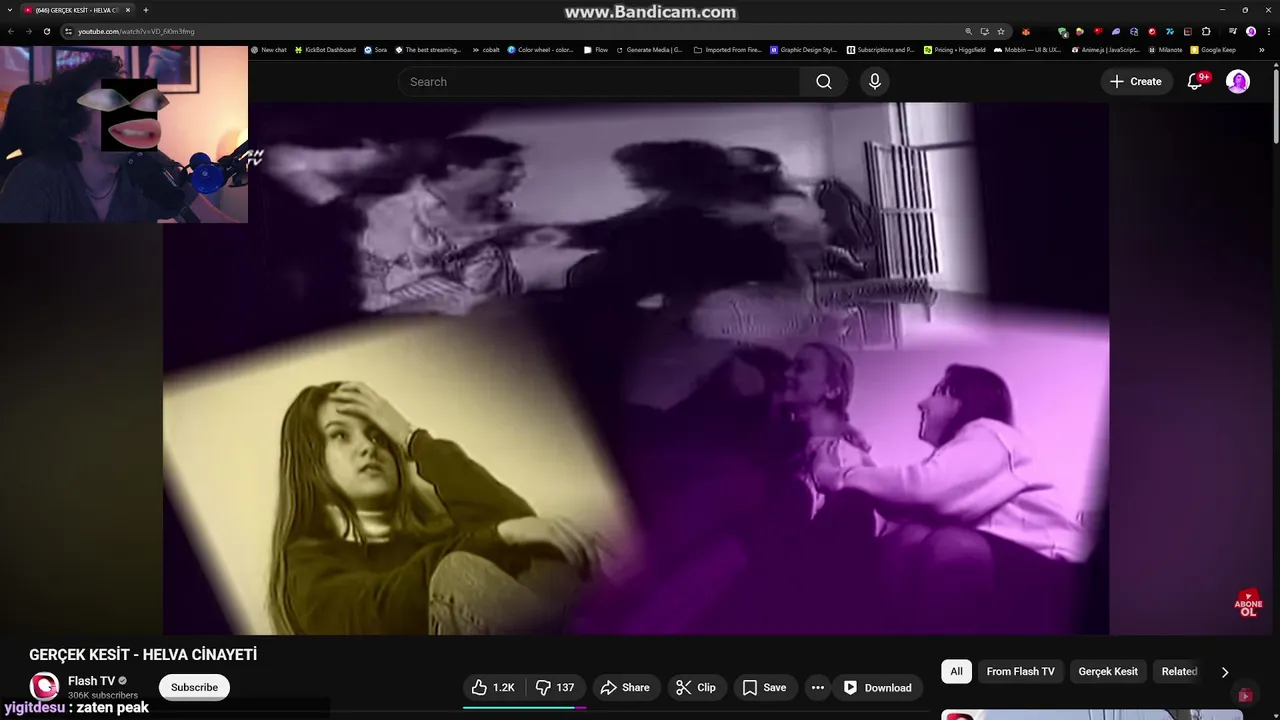The width and height of the screenshot is (1280, 720).
Task: Click the address bar URL
Action: (136, 31)
